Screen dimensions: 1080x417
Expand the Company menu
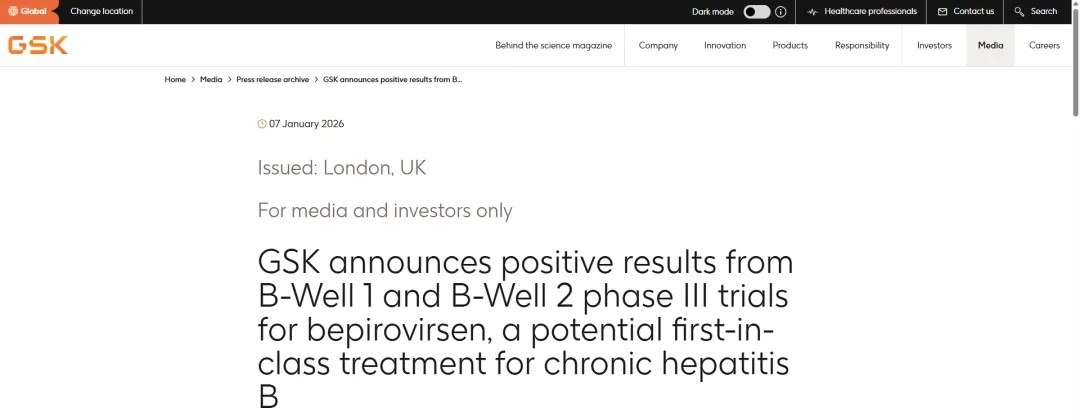[658, 45]
